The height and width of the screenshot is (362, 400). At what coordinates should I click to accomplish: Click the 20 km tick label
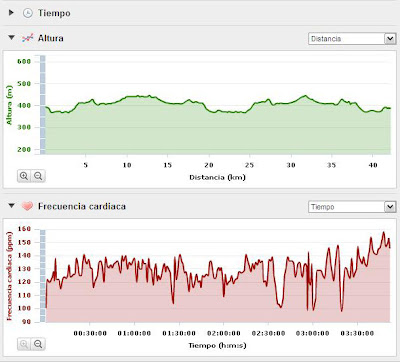[209, 165]
